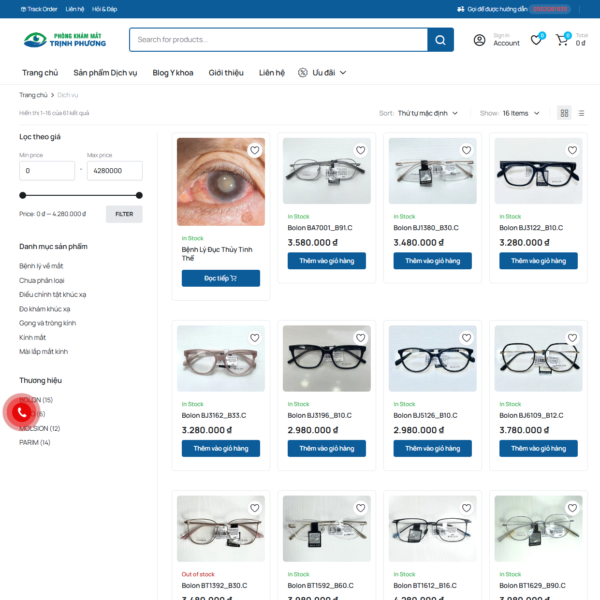Open Sản phẩm Dịch vụ menu
This screenshot has height=600, width=600.
(105, 73)
